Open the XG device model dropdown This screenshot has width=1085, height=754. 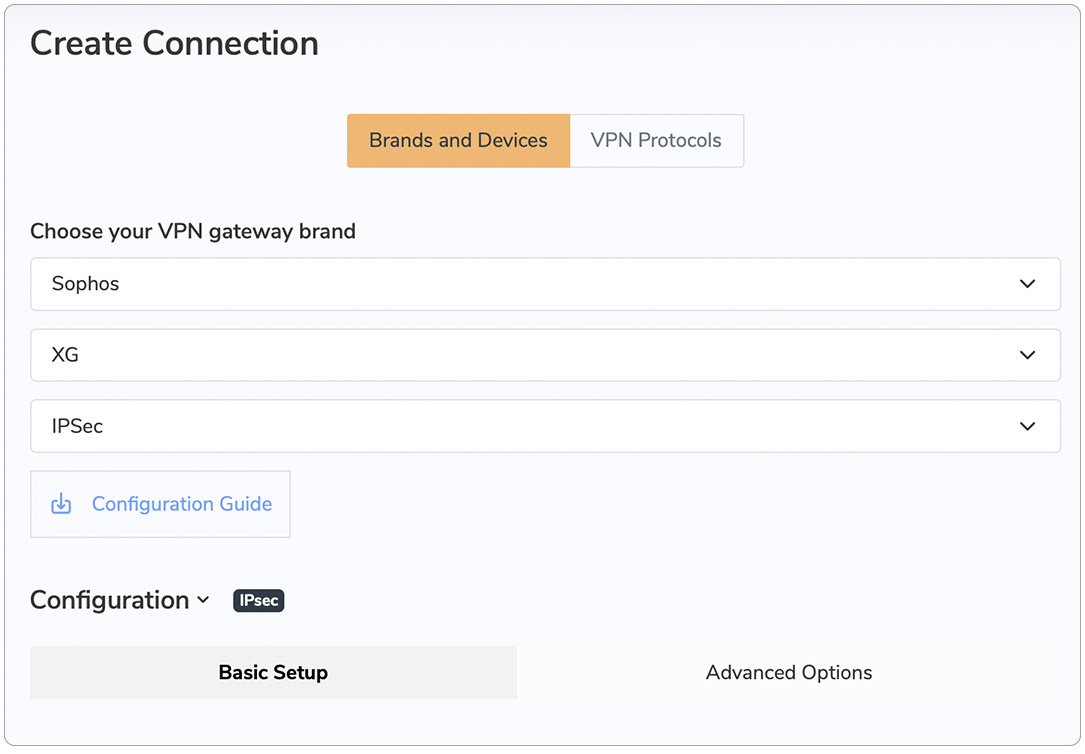(x=545, y=355)
